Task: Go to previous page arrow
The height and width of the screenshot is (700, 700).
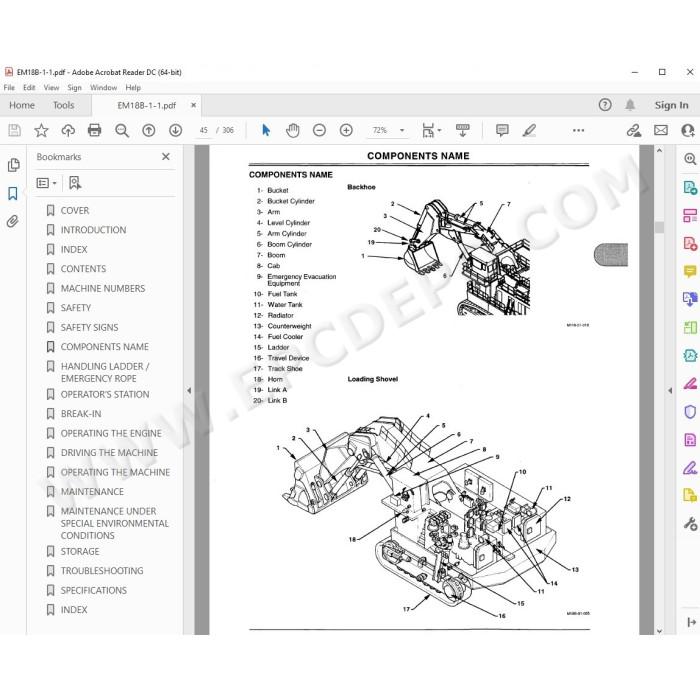Action: (149, 130)
